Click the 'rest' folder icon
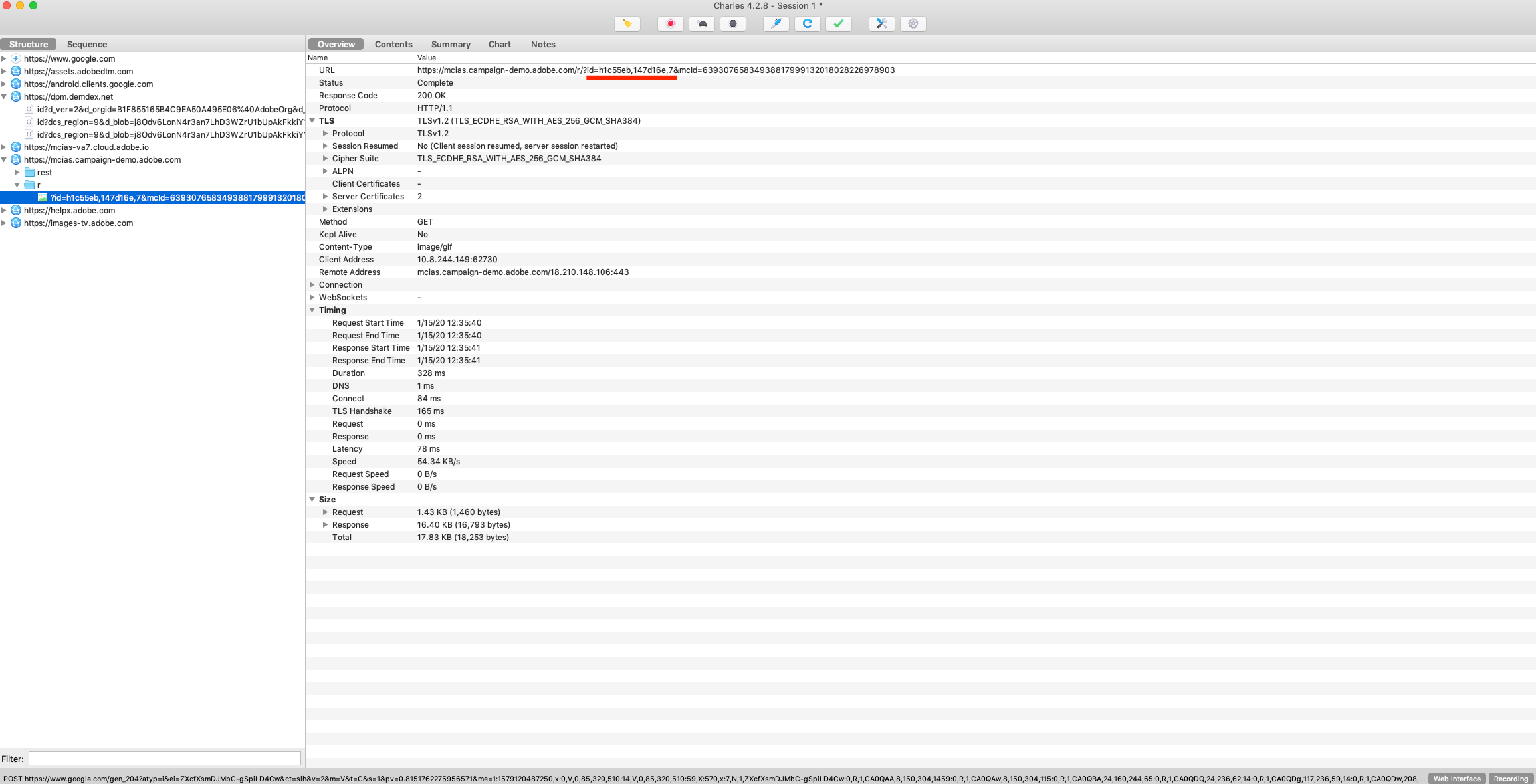Viewport: 1536px width, 784px height. 29,172
